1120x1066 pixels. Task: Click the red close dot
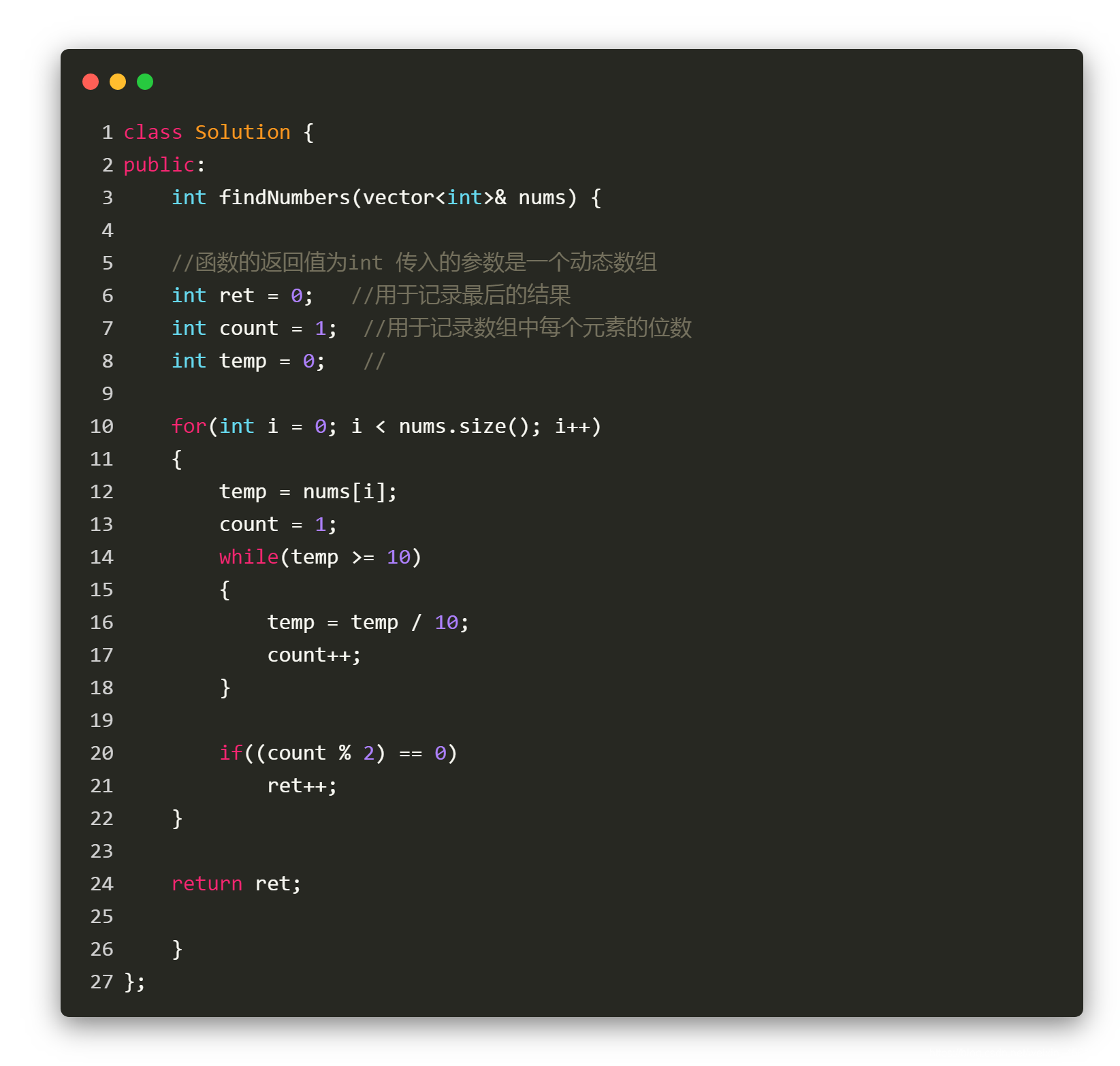tap(91, 82)
